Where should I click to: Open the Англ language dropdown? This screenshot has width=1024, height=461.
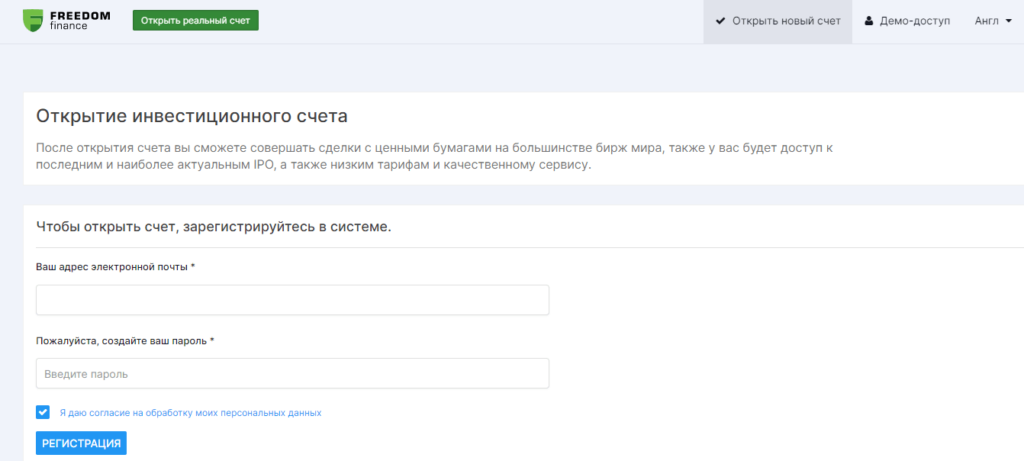coord(993,22)
